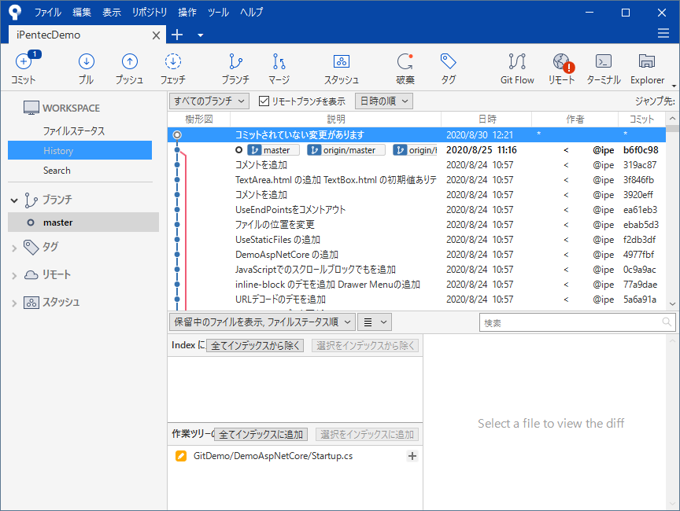Open the date order (日時の順) dropdown

(384, 101)
